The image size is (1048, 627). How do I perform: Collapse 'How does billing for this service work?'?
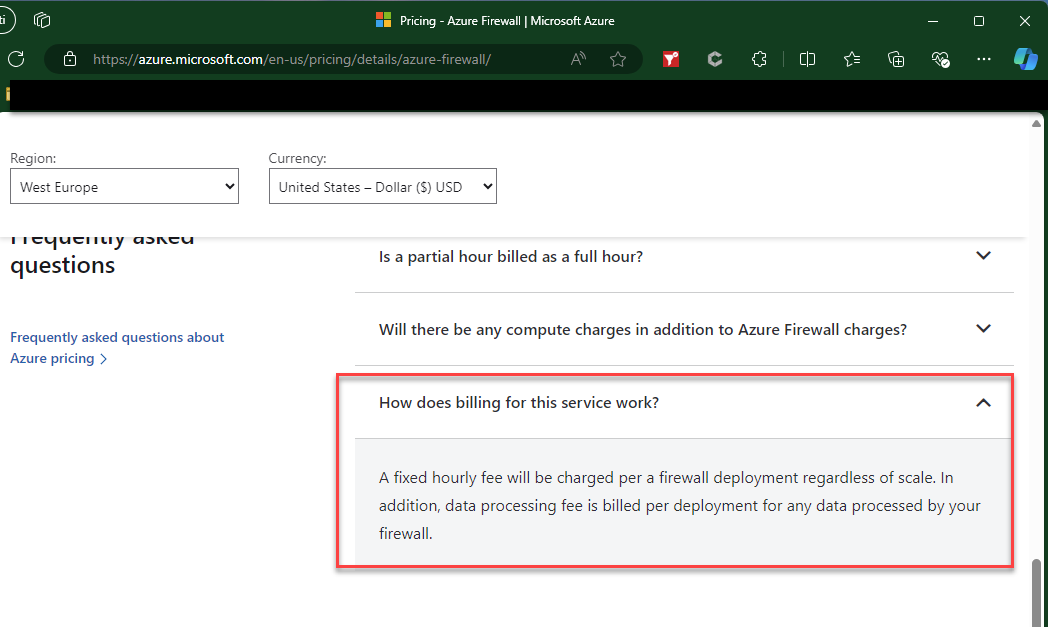click(684, 402)
